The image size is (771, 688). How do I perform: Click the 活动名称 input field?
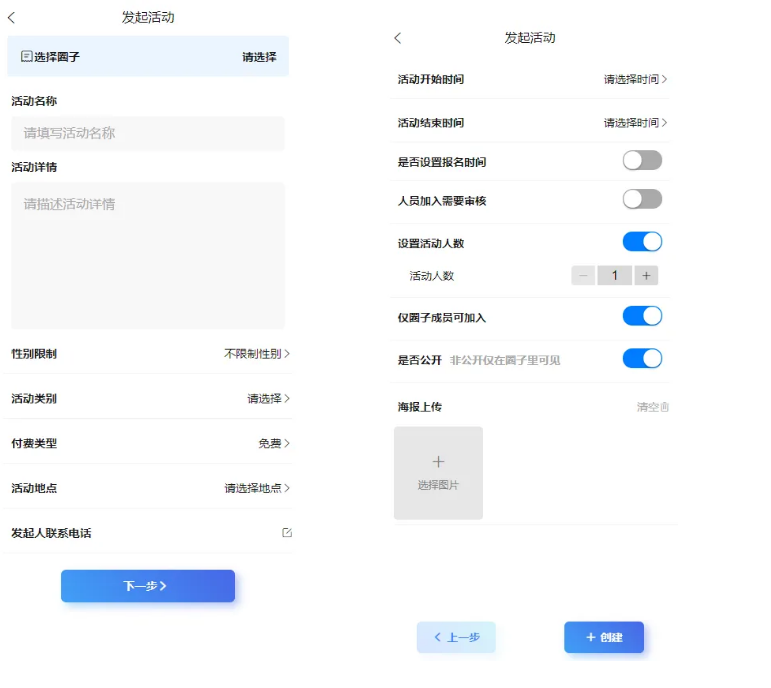(x=147, y=133)
